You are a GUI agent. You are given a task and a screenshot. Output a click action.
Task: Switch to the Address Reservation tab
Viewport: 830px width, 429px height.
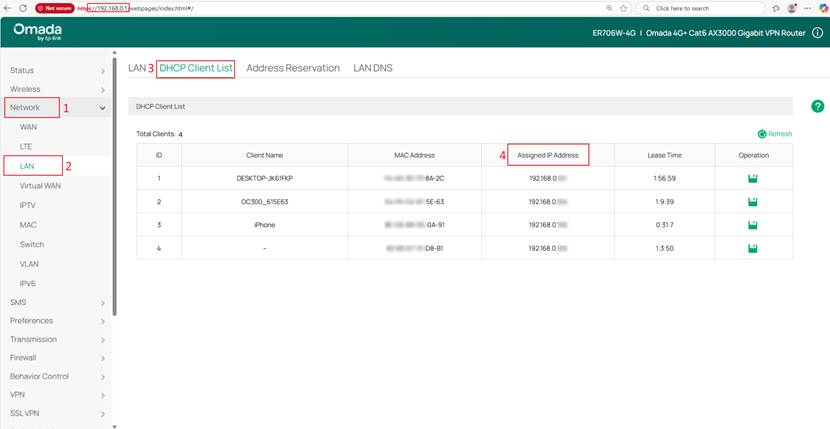(x=291, y=69)
